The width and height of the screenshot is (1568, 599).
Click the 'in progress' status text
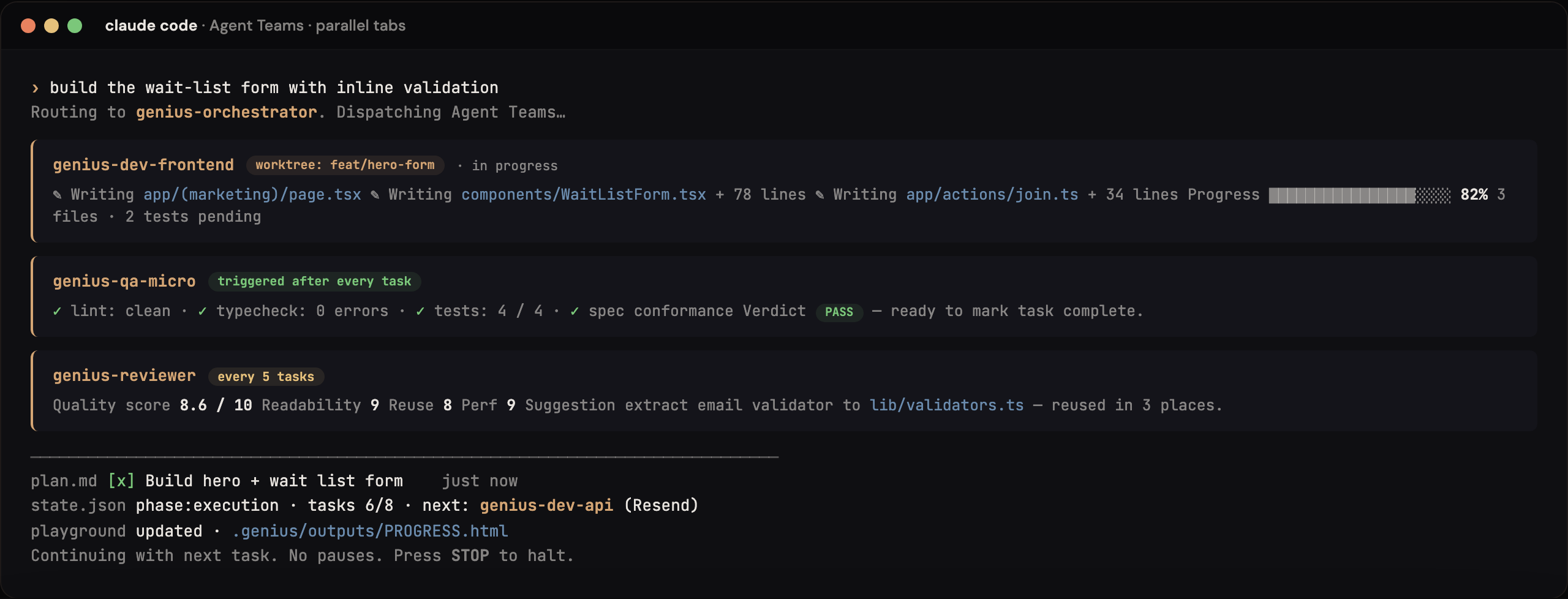point(514,166)
